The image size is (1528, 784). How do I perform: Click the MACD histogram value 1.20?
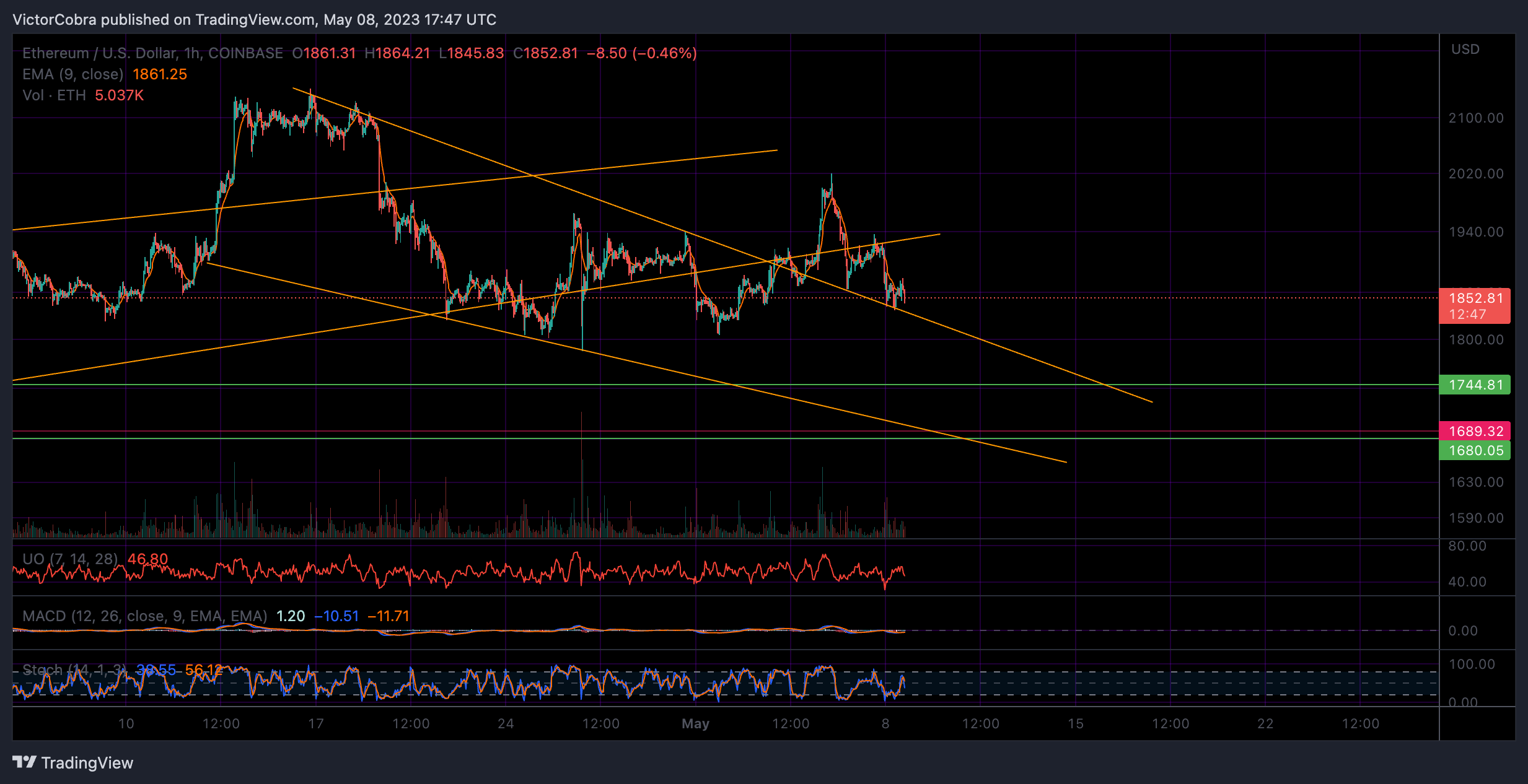[291, 616]
